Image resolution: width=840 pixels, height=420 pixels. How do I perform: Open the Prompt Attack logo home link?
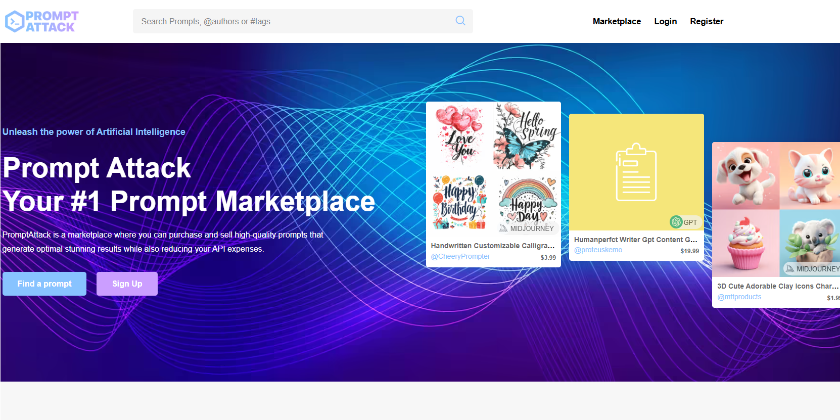pos(42,21)
